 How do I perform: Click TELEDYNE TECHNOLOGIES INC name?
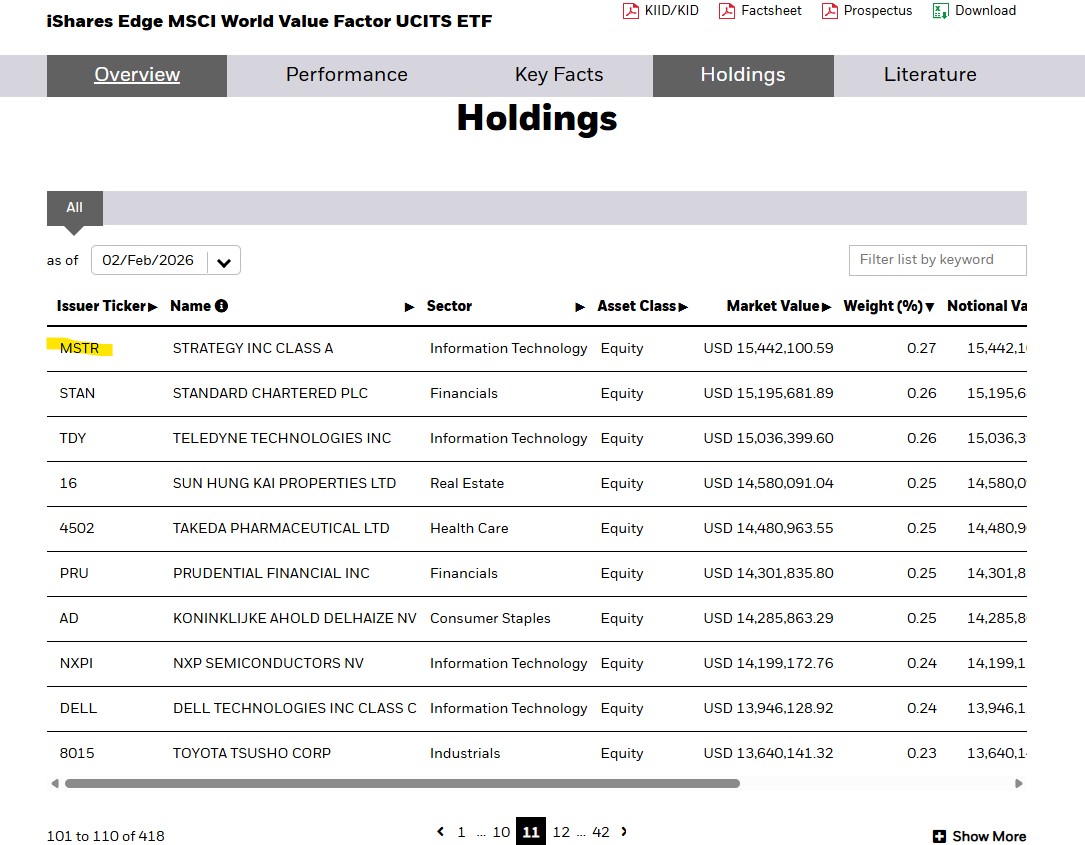coord(282,438)
